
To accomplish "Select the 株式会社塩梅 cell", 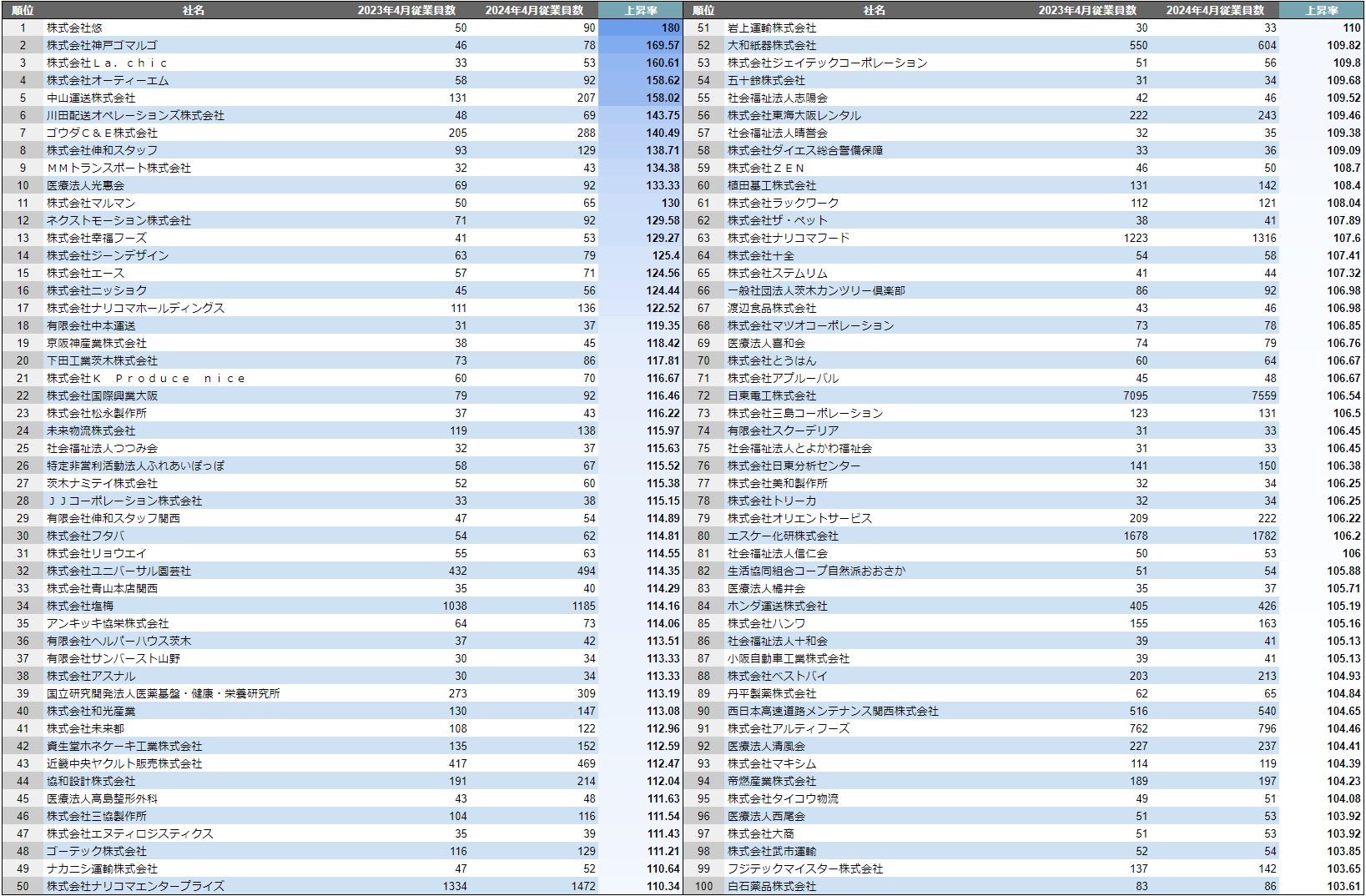I will [x=80, y=606].
